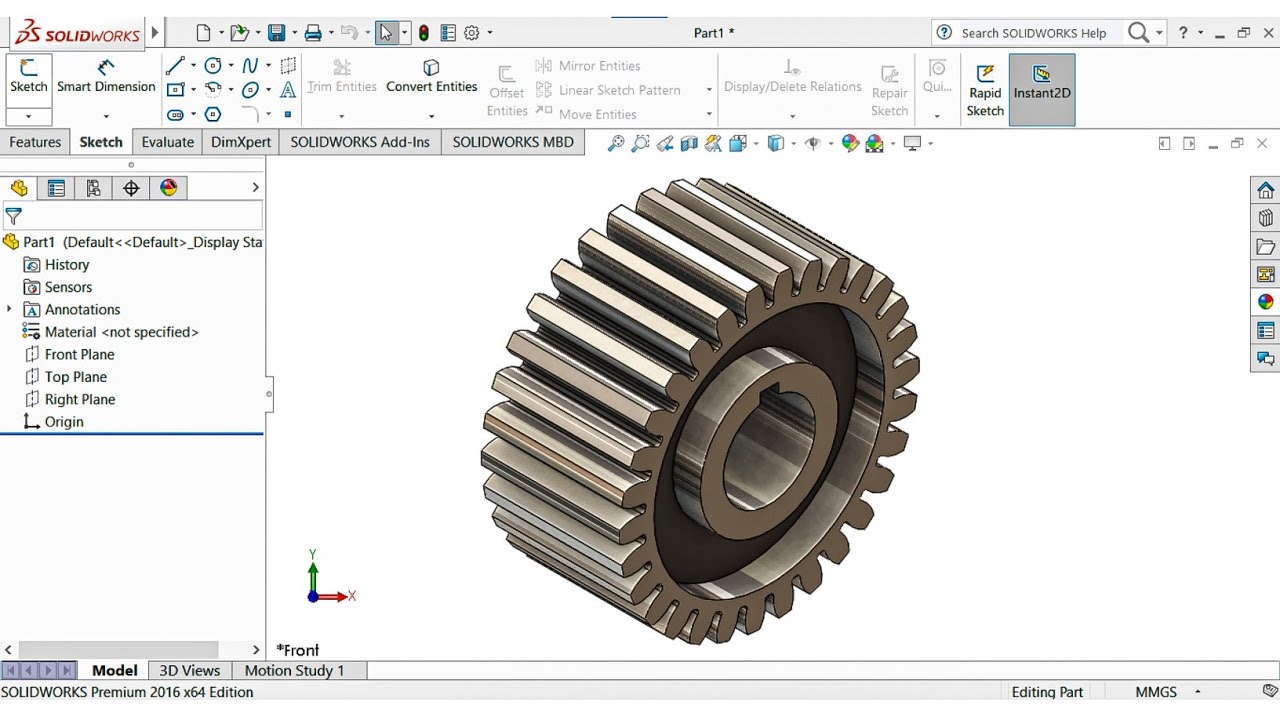1280x720 pixels.
Task: Open the Options gear icon
Action: (x=472, y=33)
